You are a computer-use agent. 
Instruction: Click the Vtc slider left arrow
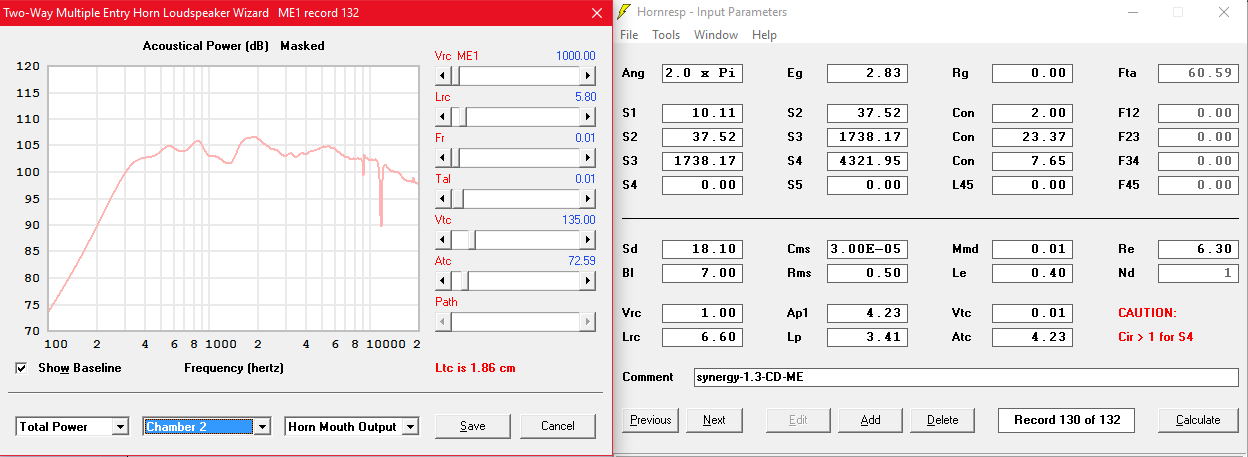[x=444, y=240]
